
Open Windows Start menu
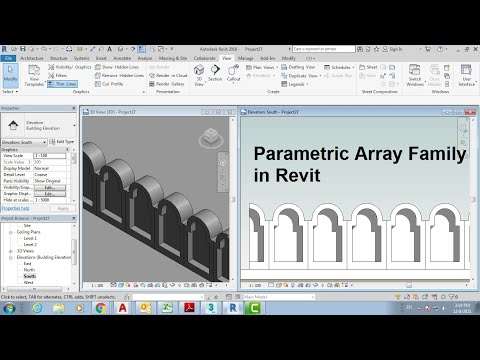pos(9,308)
